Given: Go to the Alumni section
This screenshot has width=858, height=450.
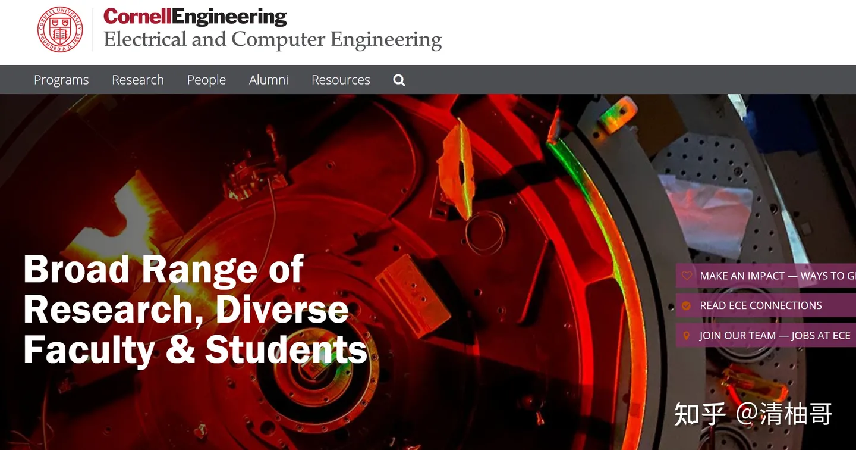Looking at the screenshot, I should coord(269,80).
